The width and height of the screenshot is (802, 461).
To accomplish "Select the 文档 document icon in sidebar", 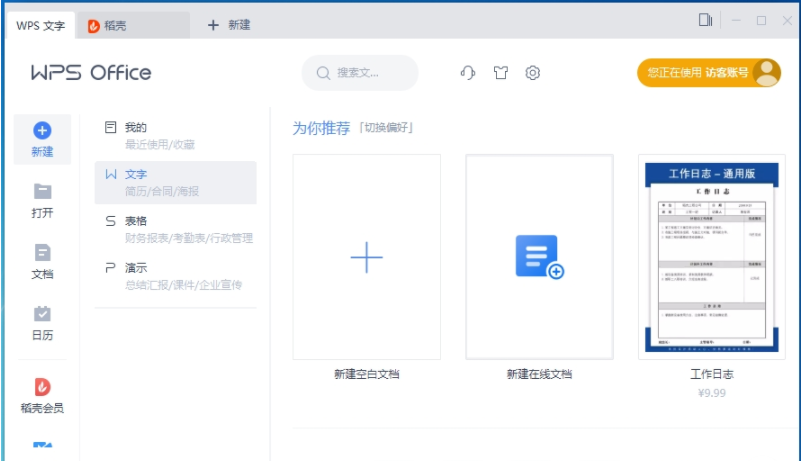I will pos(42,253).
